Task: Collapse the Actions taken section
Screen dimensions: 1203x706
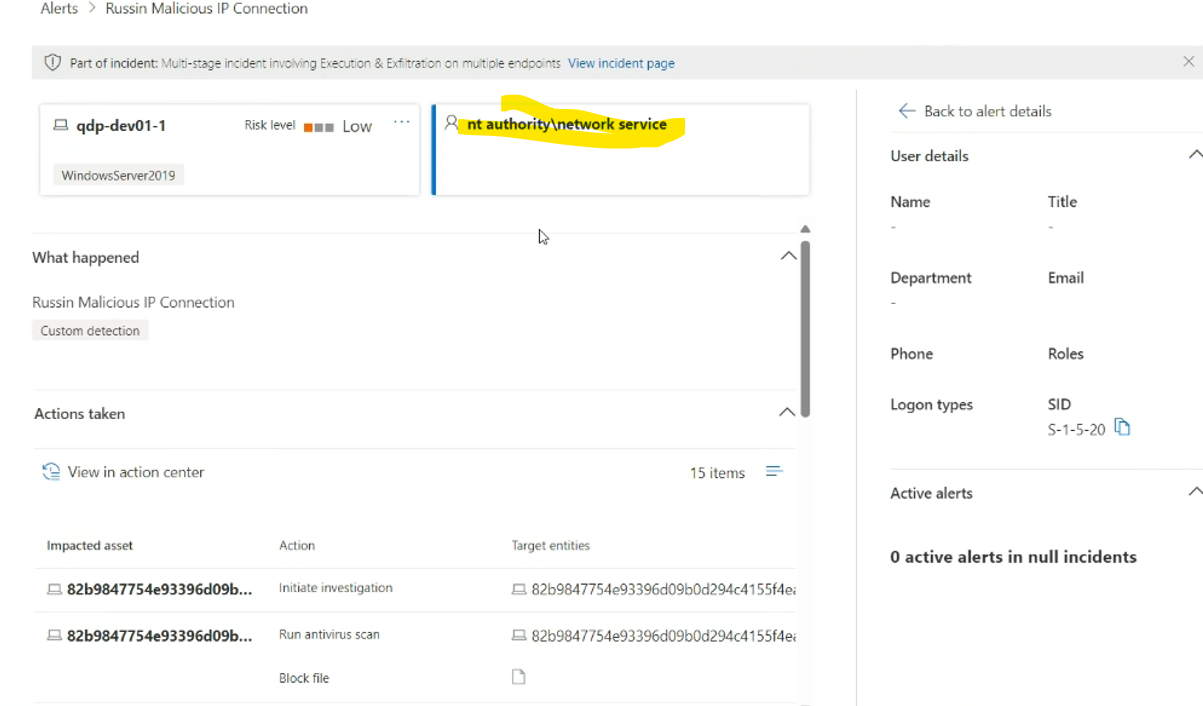Action: pos(787,411)
